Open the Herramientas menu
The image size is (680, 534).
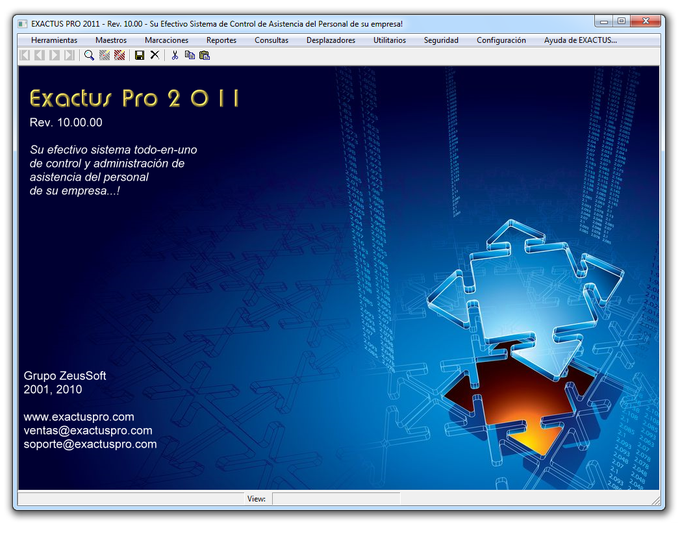[x=54, y=40]
